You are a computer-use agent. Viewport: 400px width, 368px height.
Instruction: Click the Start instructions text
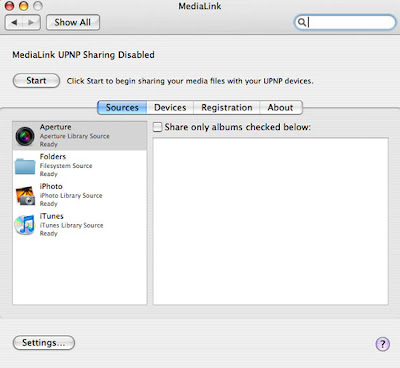coord(190,81)
